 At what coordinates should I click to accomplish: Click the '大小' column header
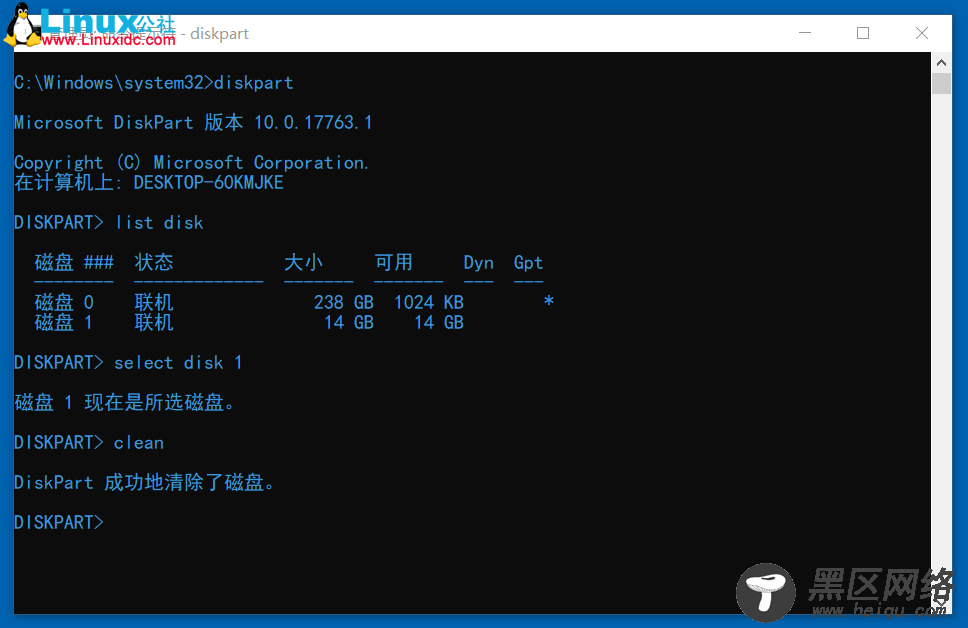tap(303, 262)
